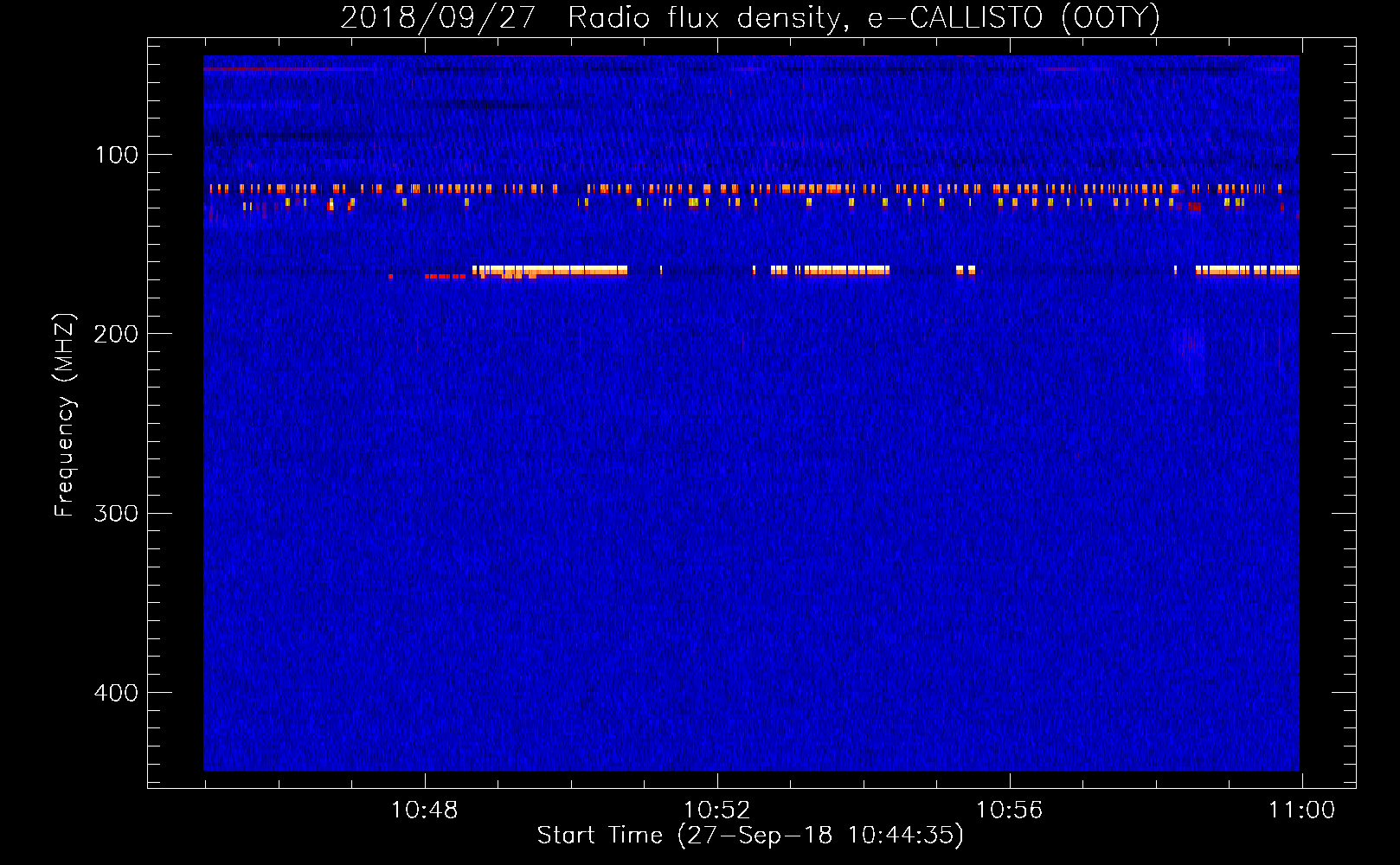Click the 100 frequency tick label
1400x865 pixels.
pyautogui.click(x=117, y=155)
